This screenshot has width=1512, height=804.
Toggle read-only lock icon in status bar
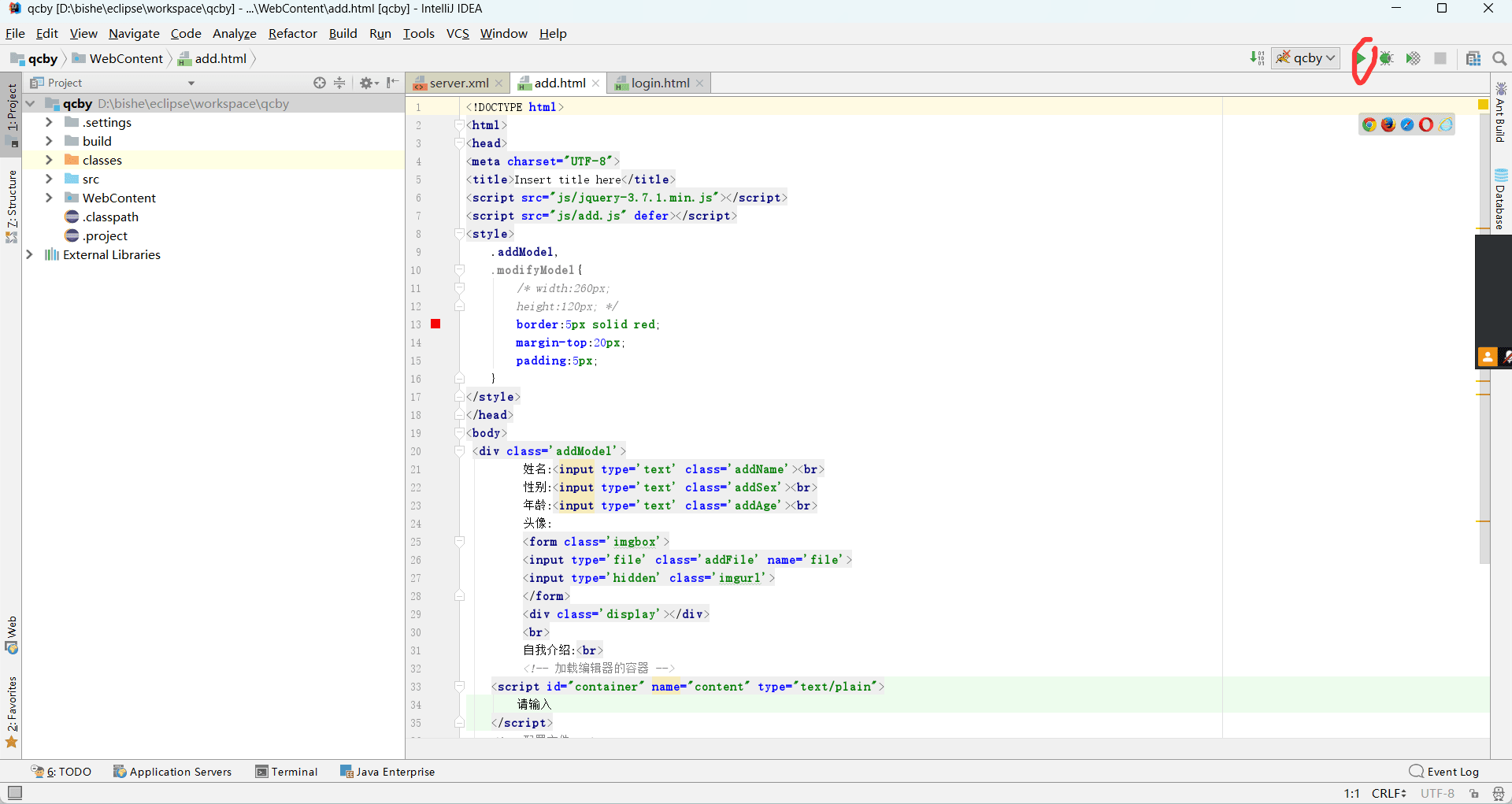tap(1474, 793)
